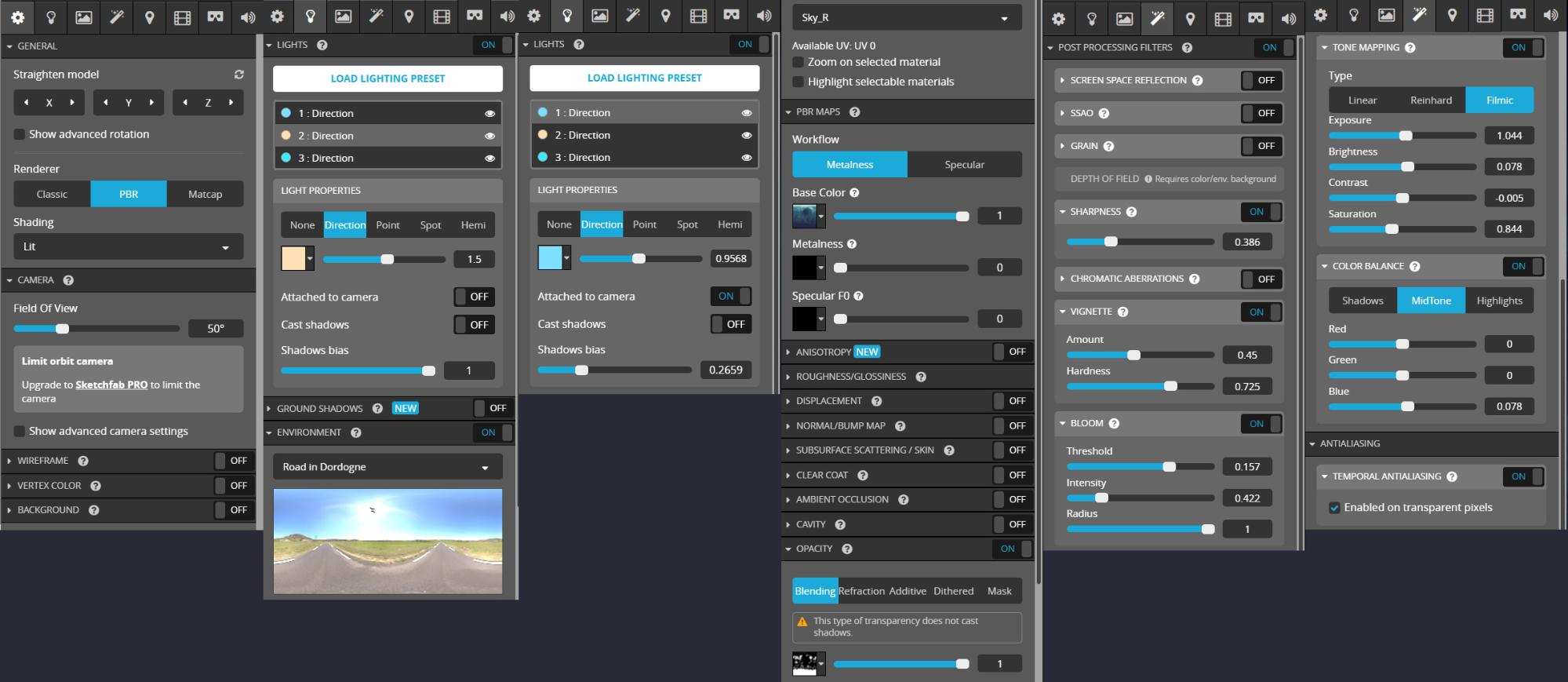Open the help icon next to Bloom
The image size is (1568, 682).
pos(1114,424)
